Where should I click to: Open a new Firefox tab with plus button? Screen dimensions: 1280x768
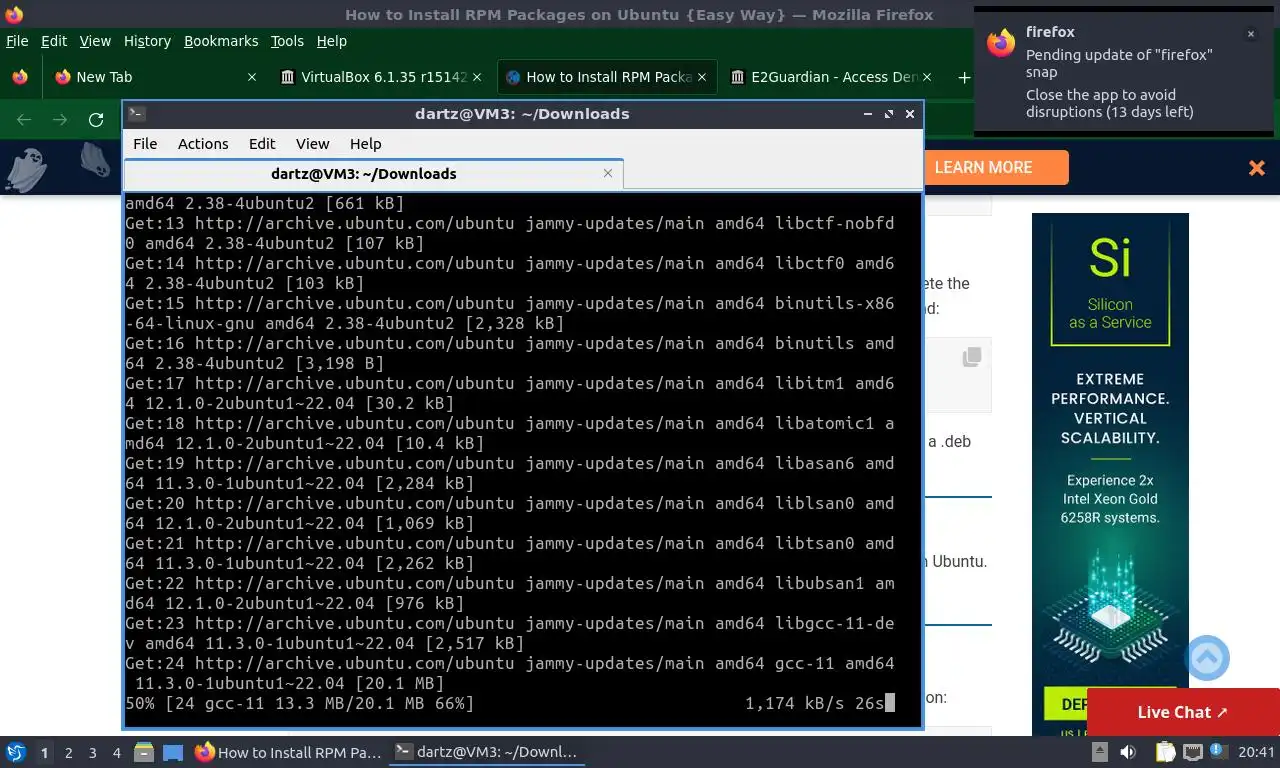coord(964,77)
